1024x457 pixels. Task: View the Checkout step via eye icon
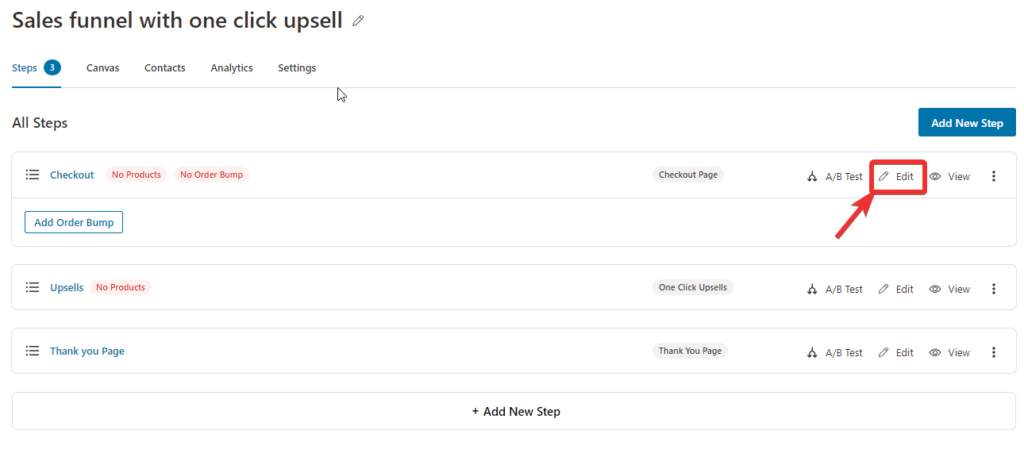(950, 176)
